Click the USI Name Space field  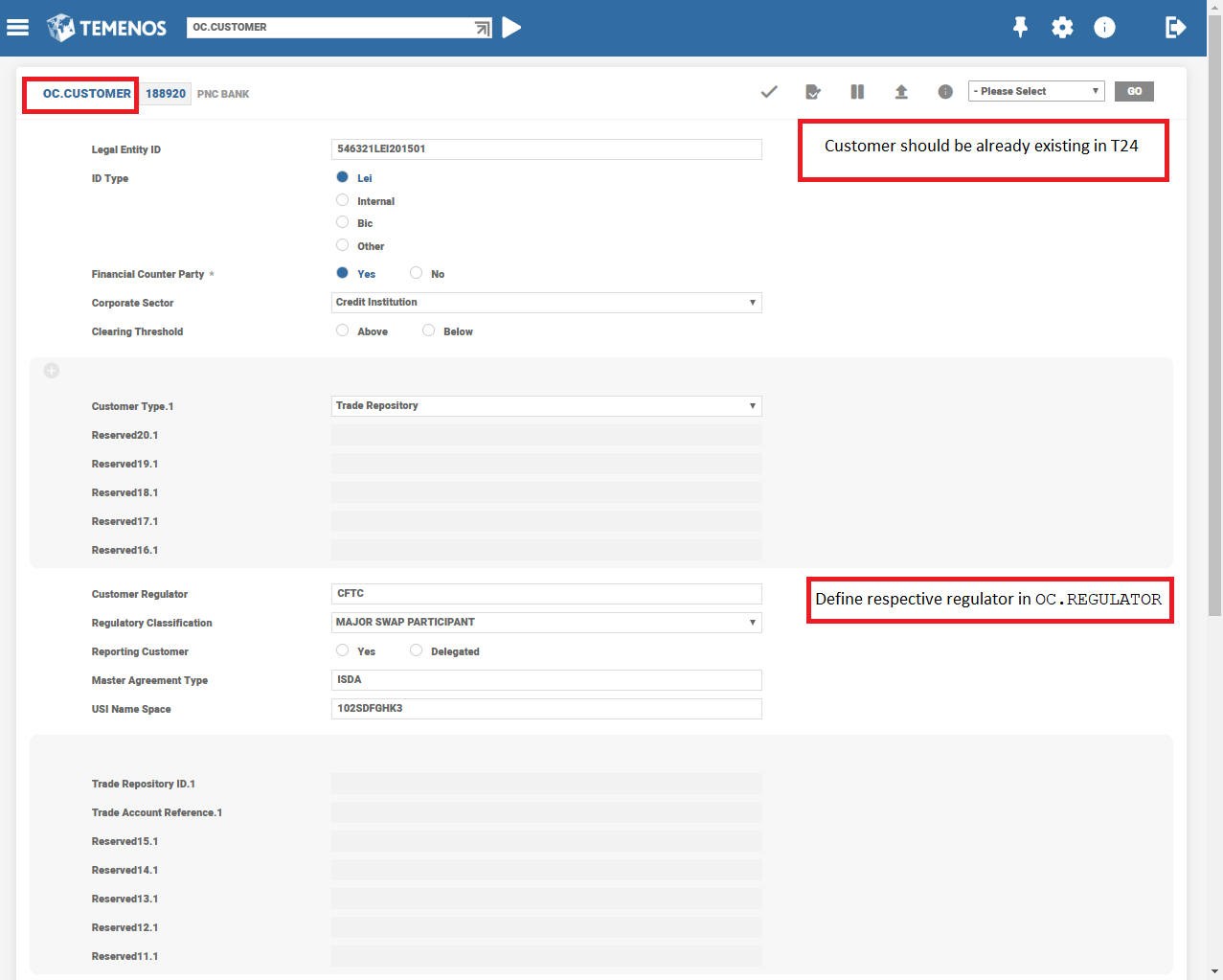(x=546, y=709)
